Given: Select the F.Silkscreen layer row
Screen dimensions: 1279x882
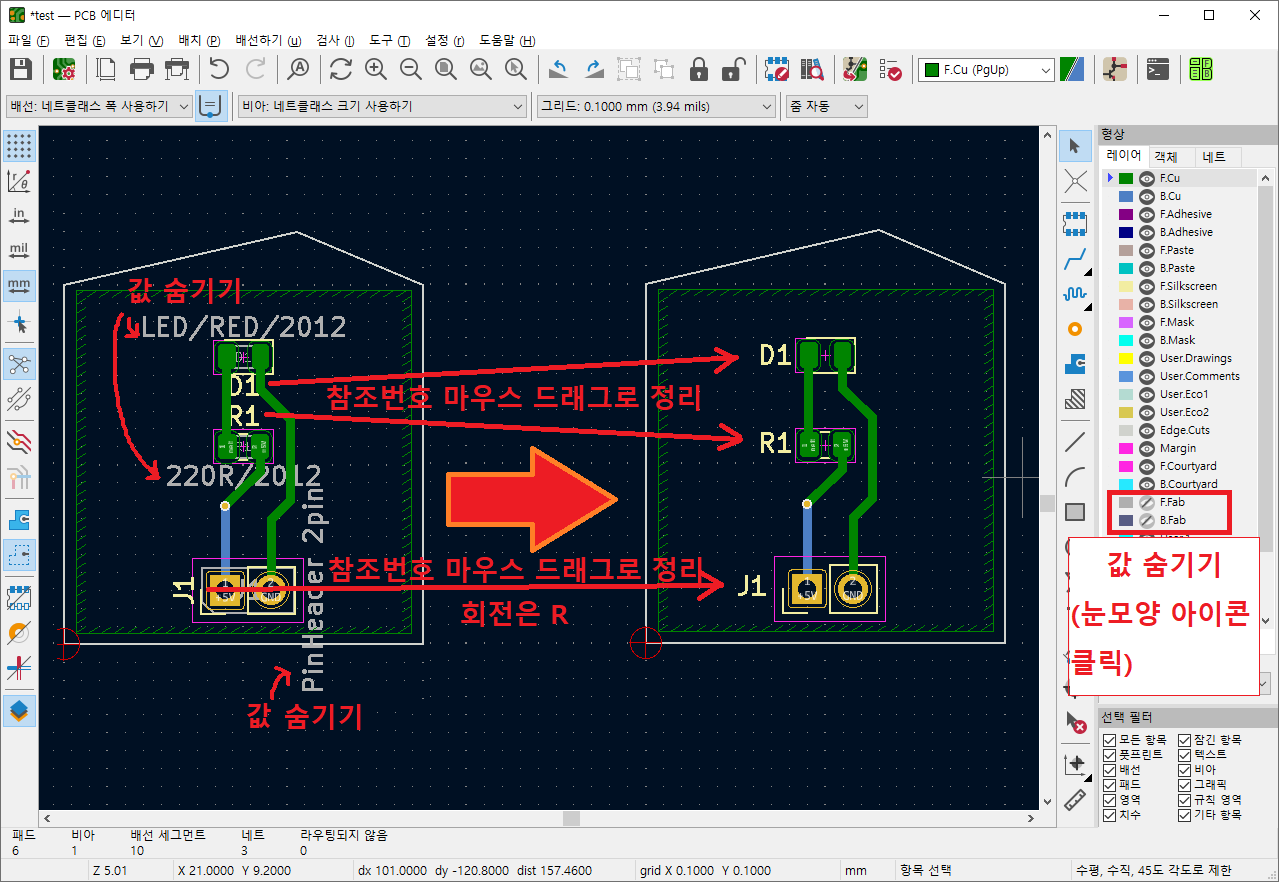Looking at the screenshot, I should pos(1178,286).
